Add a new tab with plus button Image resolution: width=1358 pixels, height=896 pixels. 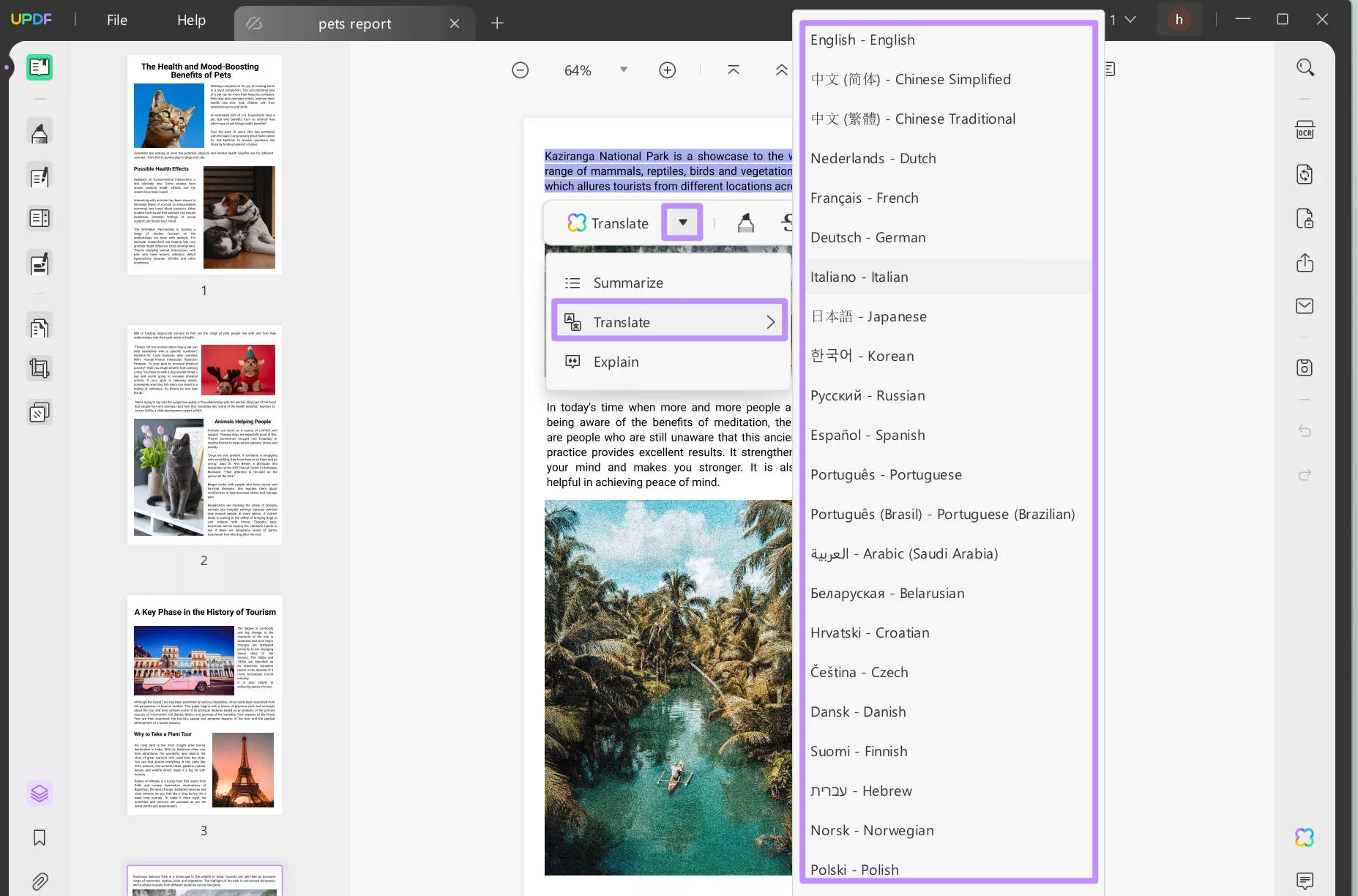point(497,23)
